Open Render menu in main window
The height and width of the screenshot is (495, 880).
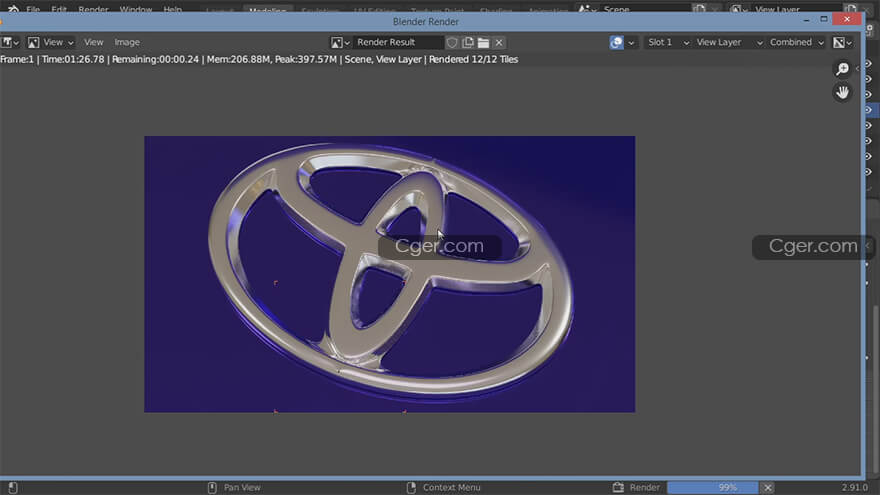pyautogui.click(x=93, y=9)
